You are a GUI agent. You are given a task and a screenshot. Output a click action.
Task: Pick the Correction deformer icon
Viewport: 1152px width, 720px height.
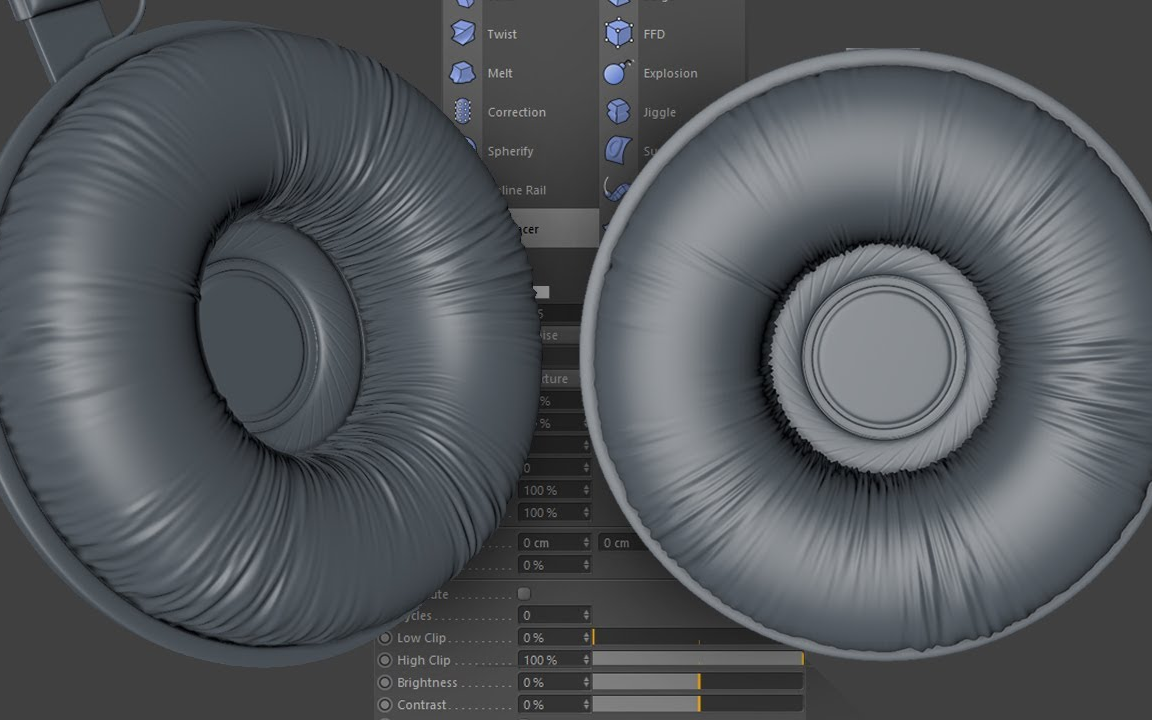463,111
